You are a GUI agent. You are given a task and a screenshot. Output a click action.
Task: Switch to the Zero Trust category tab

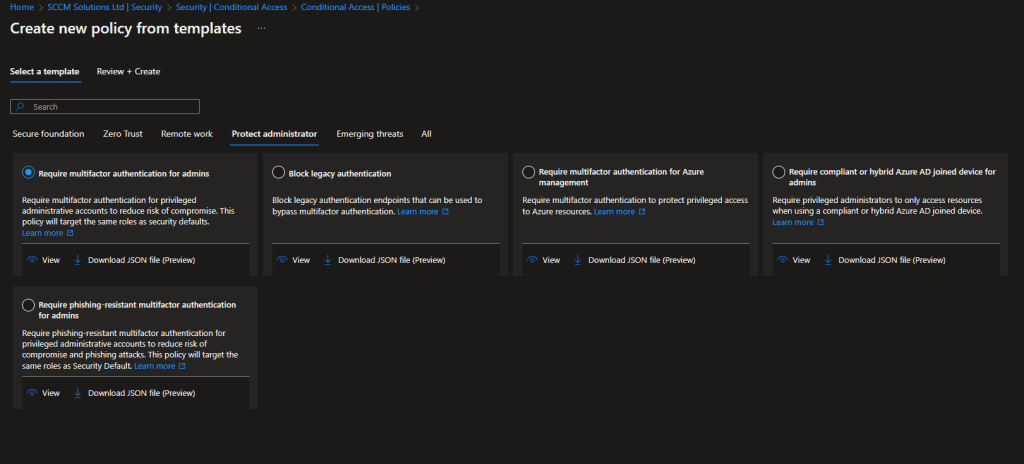(124, 134)
